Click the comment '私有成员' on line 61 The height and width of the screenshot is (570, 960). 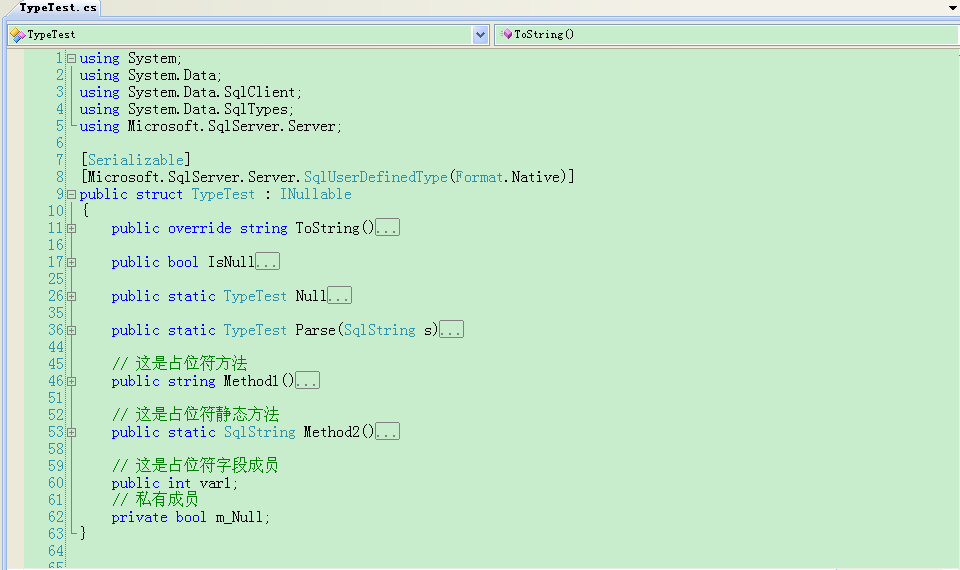point(167,500)
